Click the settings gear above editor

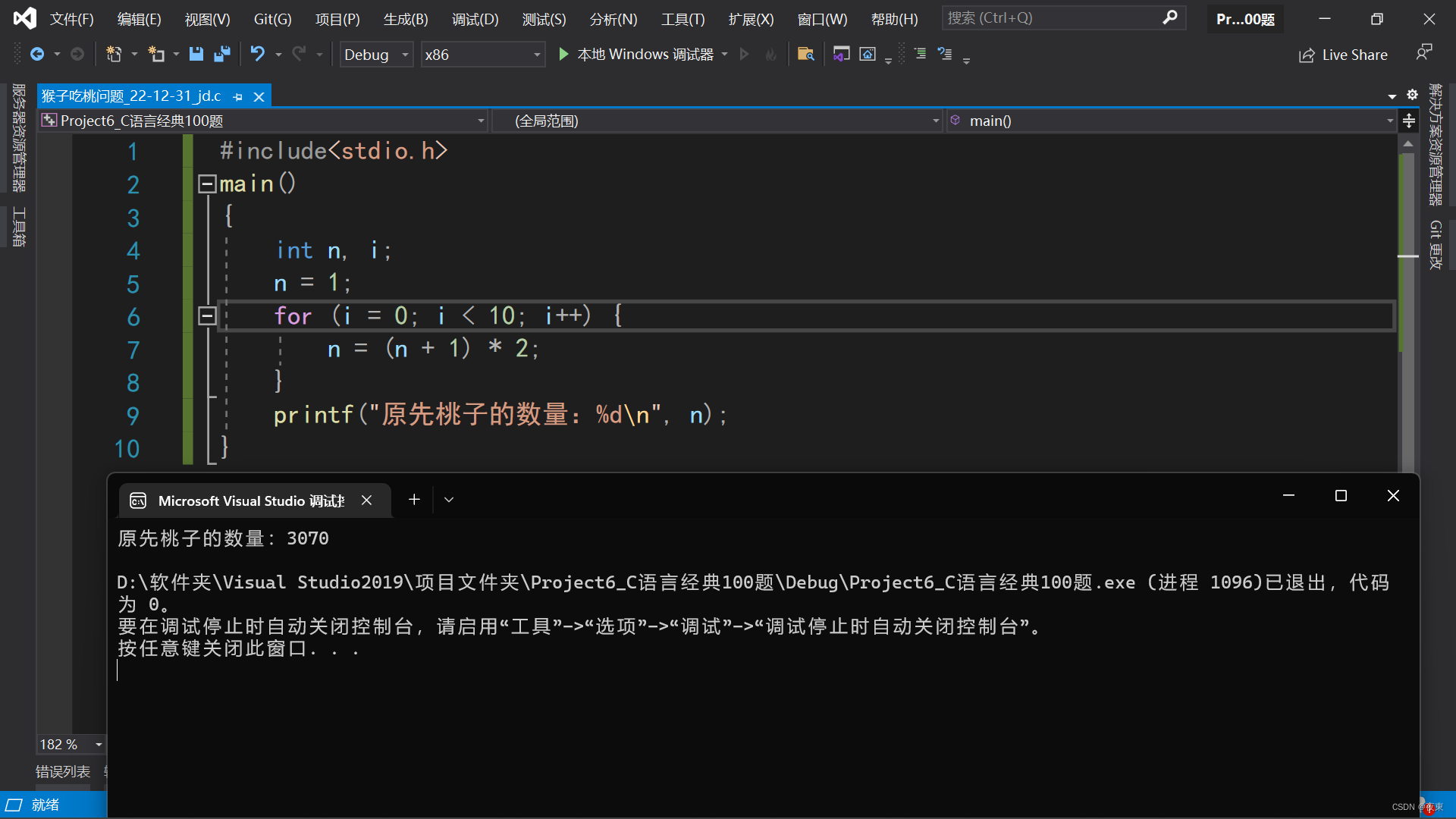point(1412,95)
